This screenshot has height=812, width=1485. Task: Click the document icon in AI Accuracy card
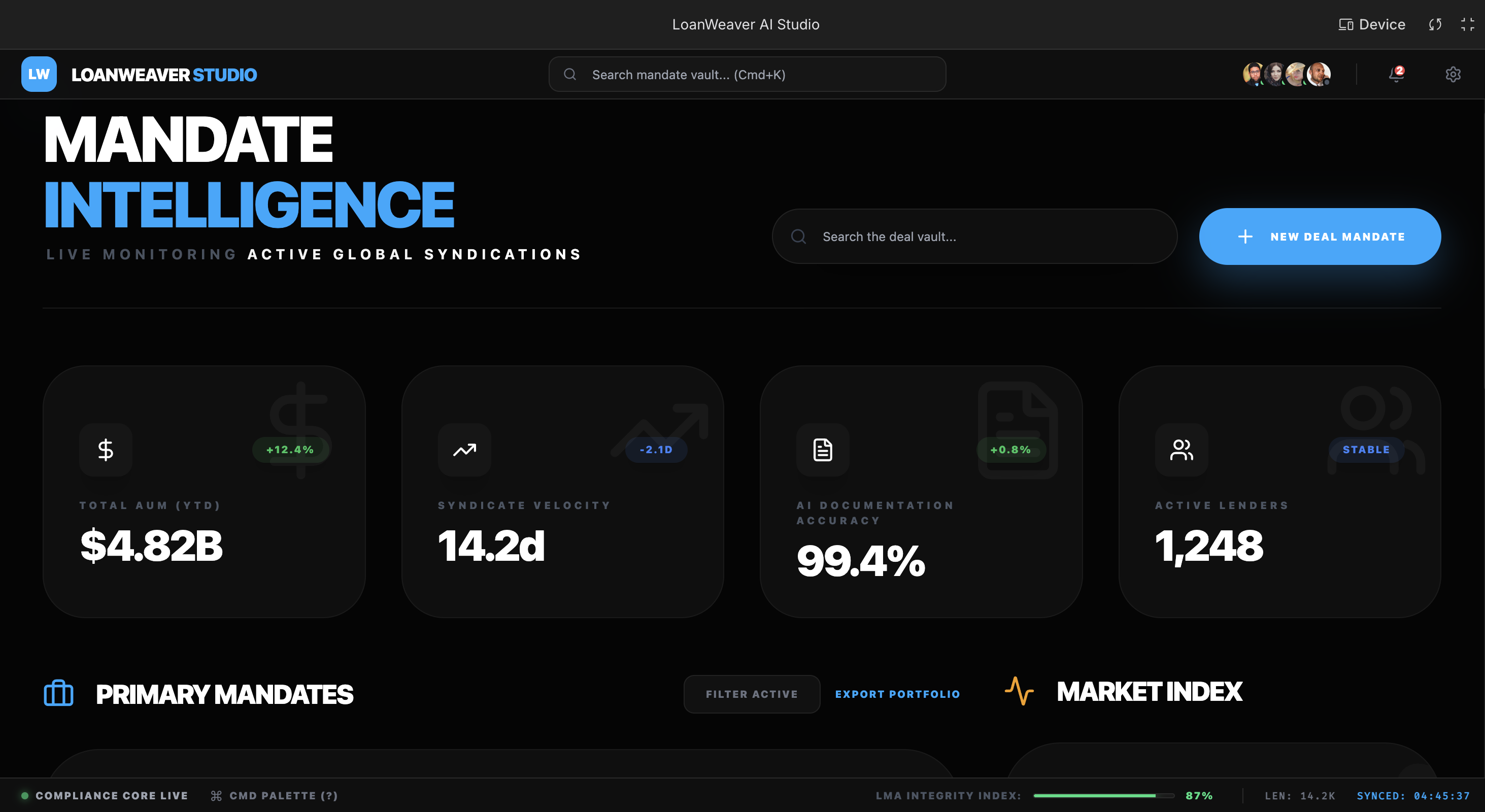823,450
